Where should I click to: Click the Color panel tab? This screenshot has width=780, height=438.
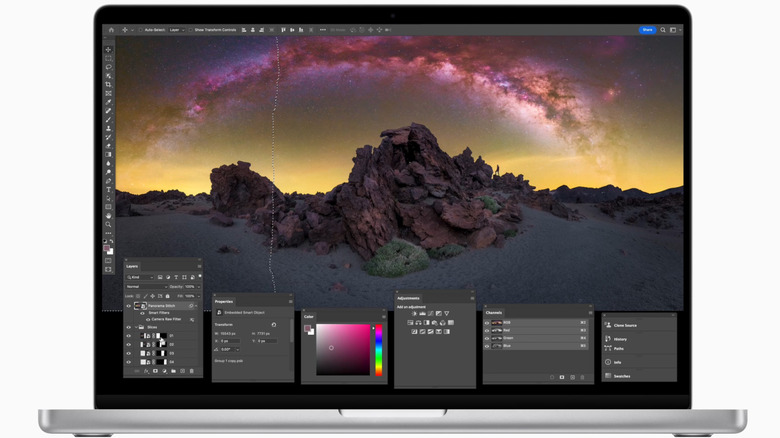tap(309, 317)
